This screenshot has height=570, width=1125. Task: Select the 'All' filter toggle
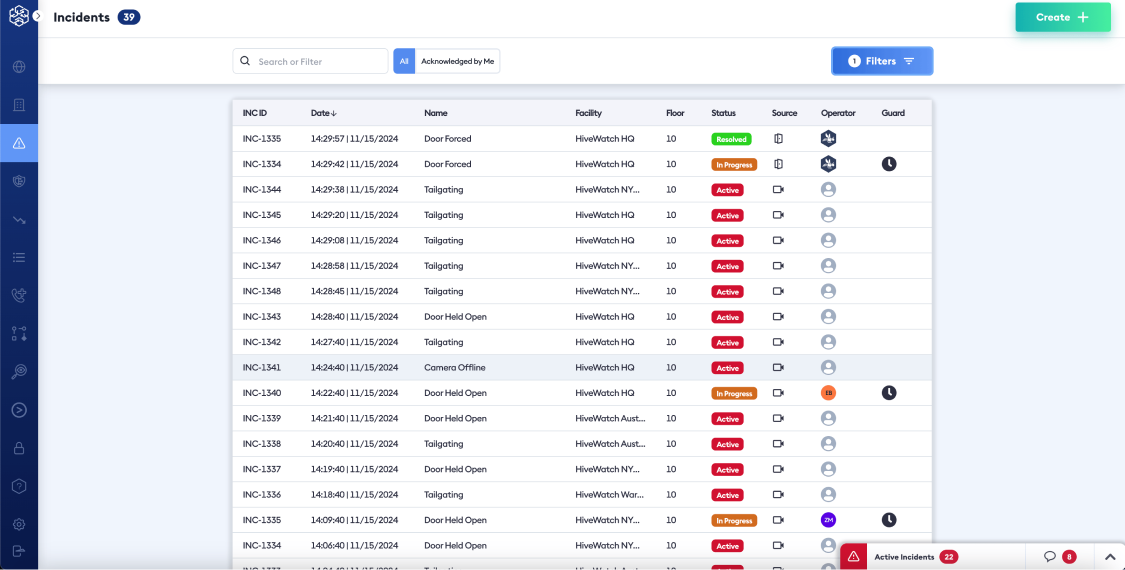click(404, 61)
